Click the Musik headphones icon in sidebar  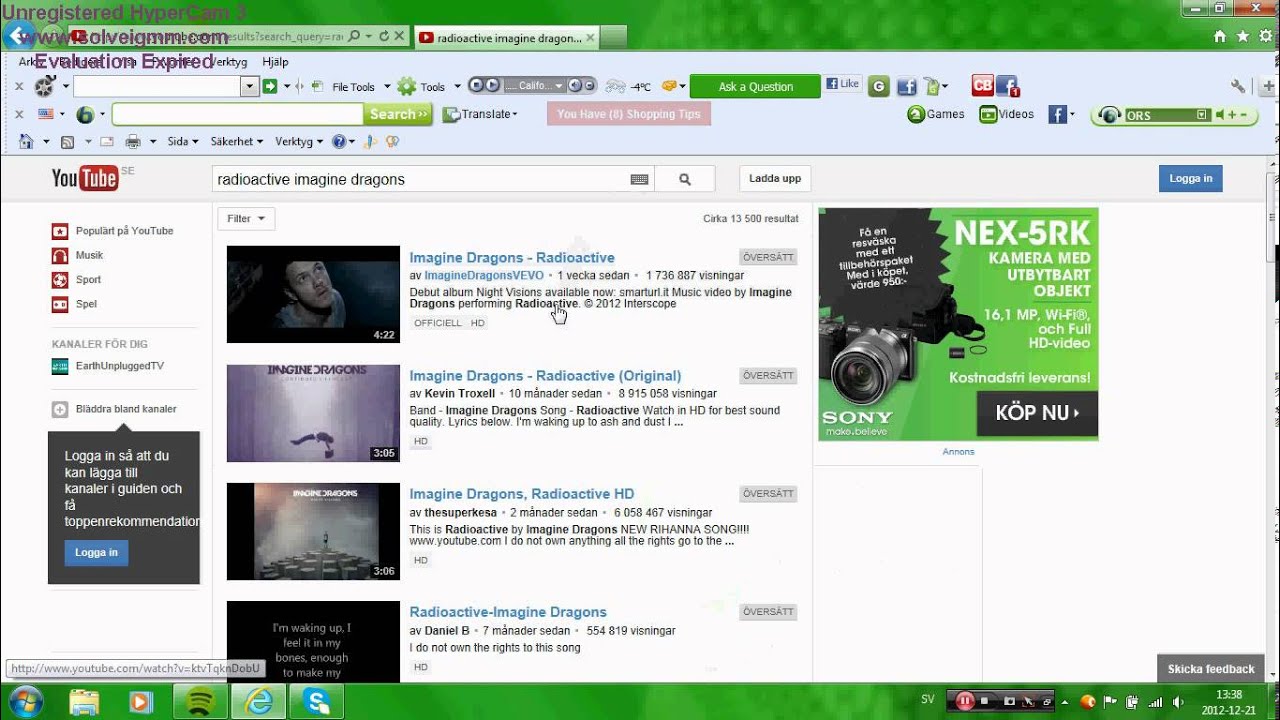click(60, 255)
